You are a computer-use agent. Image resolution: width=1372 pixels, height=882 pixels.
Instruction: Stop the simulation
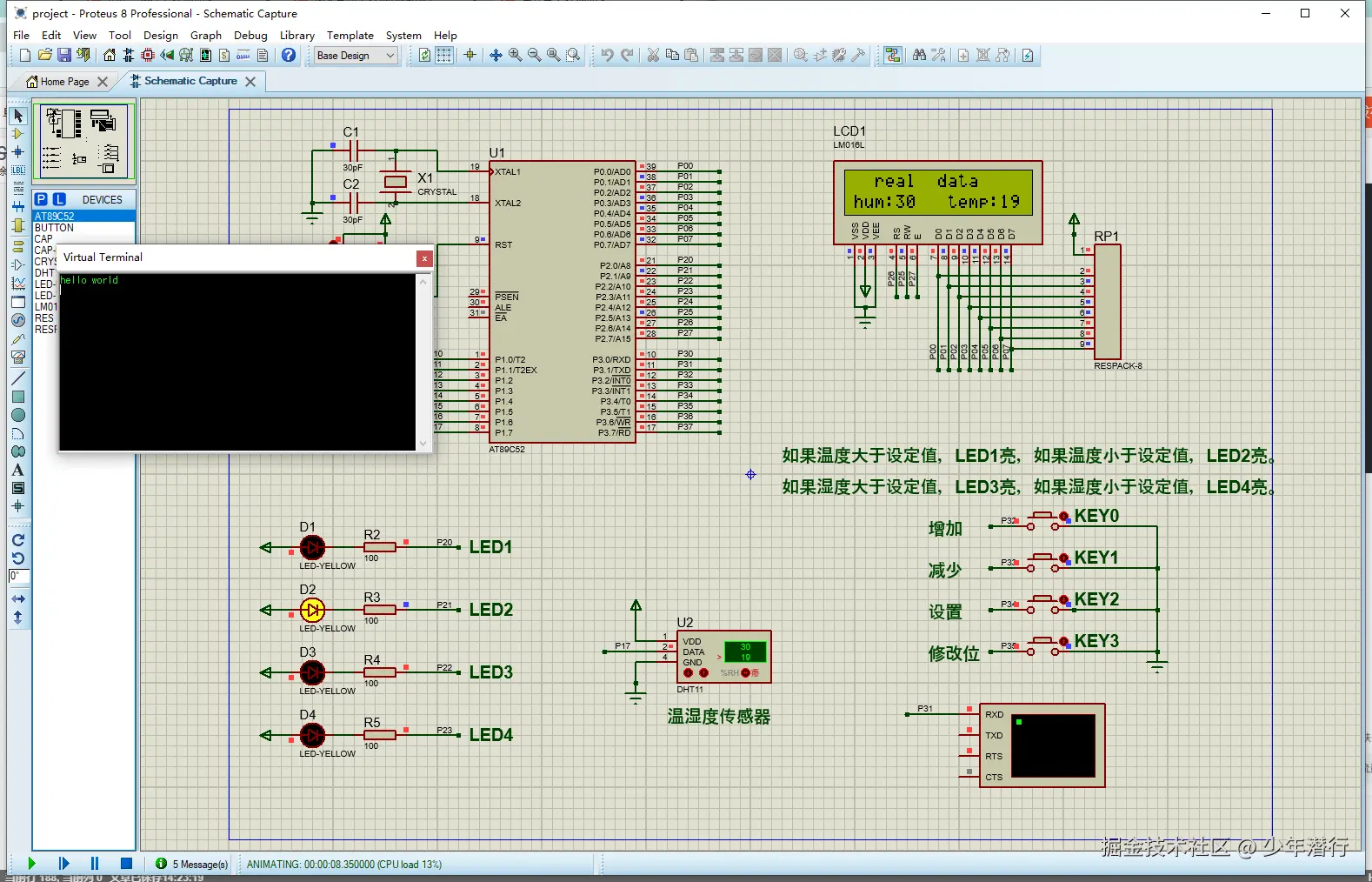(126, 864)
